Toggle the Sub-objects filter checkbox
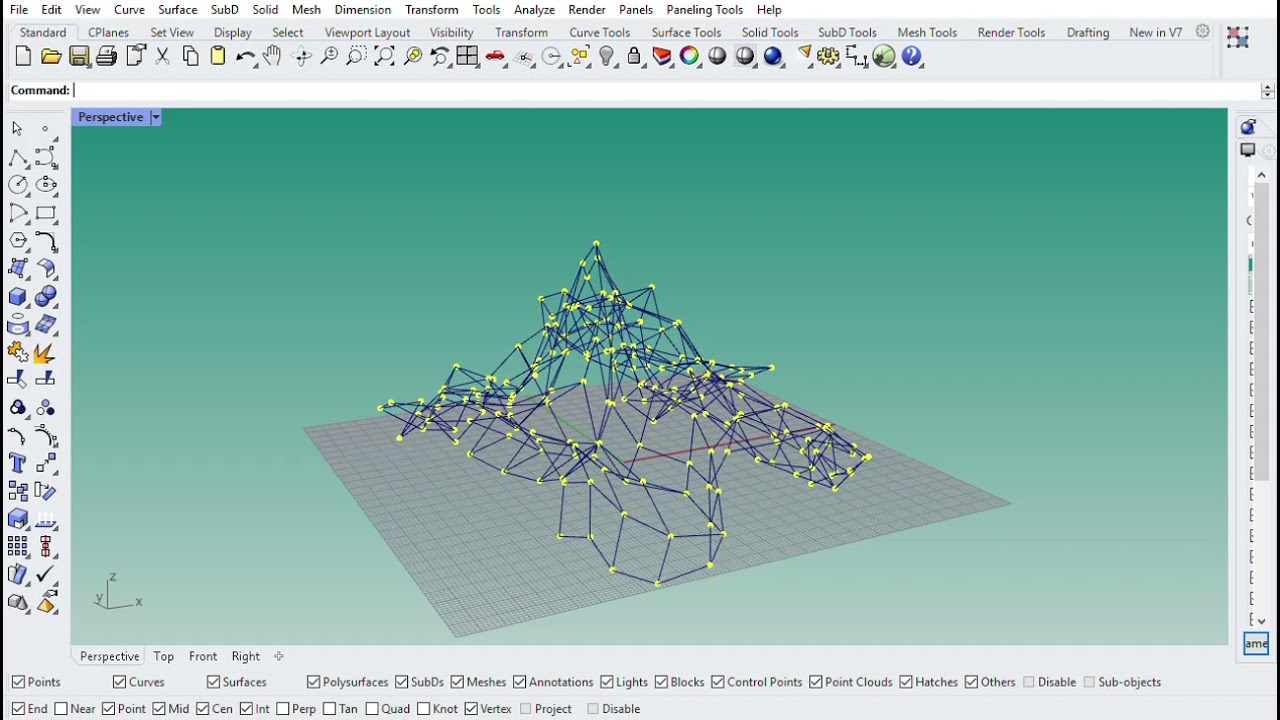The image size is (1280, 720). pos(1090,682)
